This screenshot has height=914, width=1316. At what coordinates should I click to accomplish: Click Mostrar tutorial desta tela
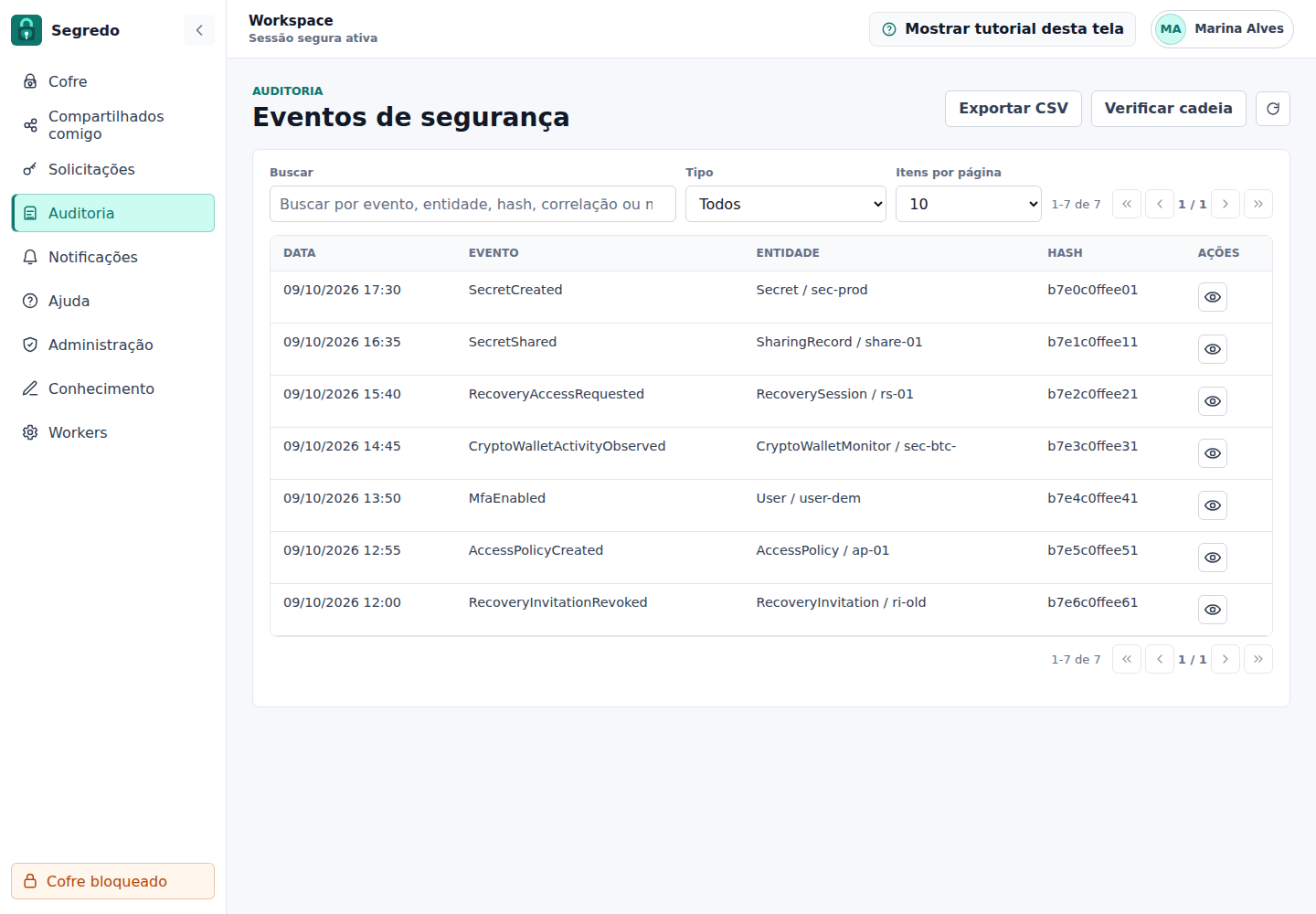(x=1003, y=29)
